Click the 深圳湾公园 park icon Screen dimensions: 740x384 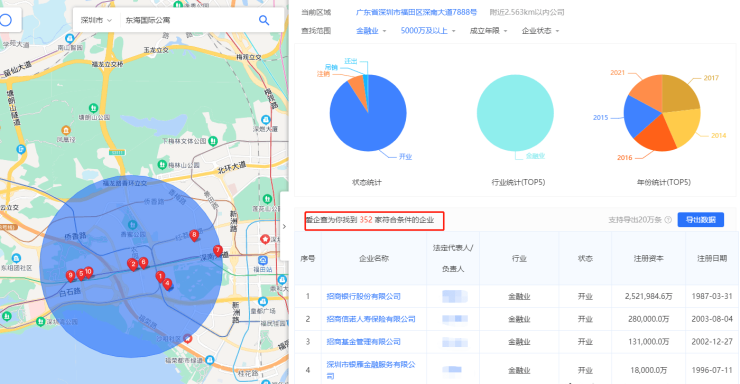[x=41, y=322]
